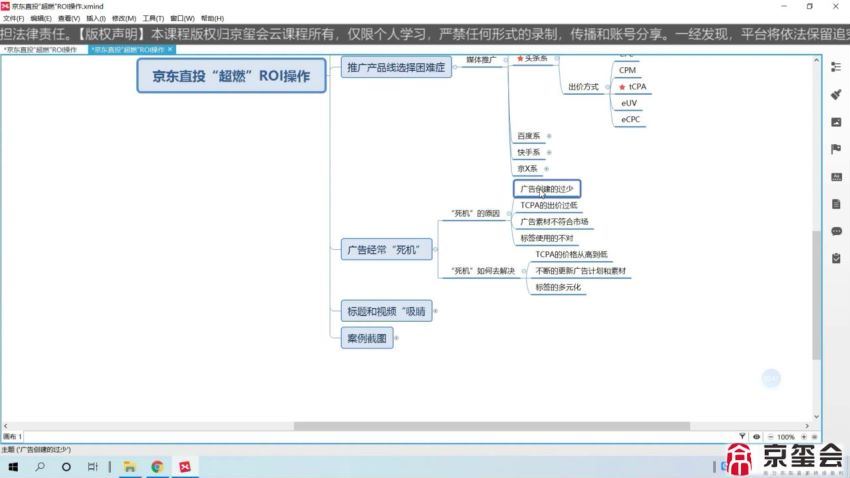Open the 编辑(E) menu
Viewport: 850px width, 478px height.
(41, 18)
